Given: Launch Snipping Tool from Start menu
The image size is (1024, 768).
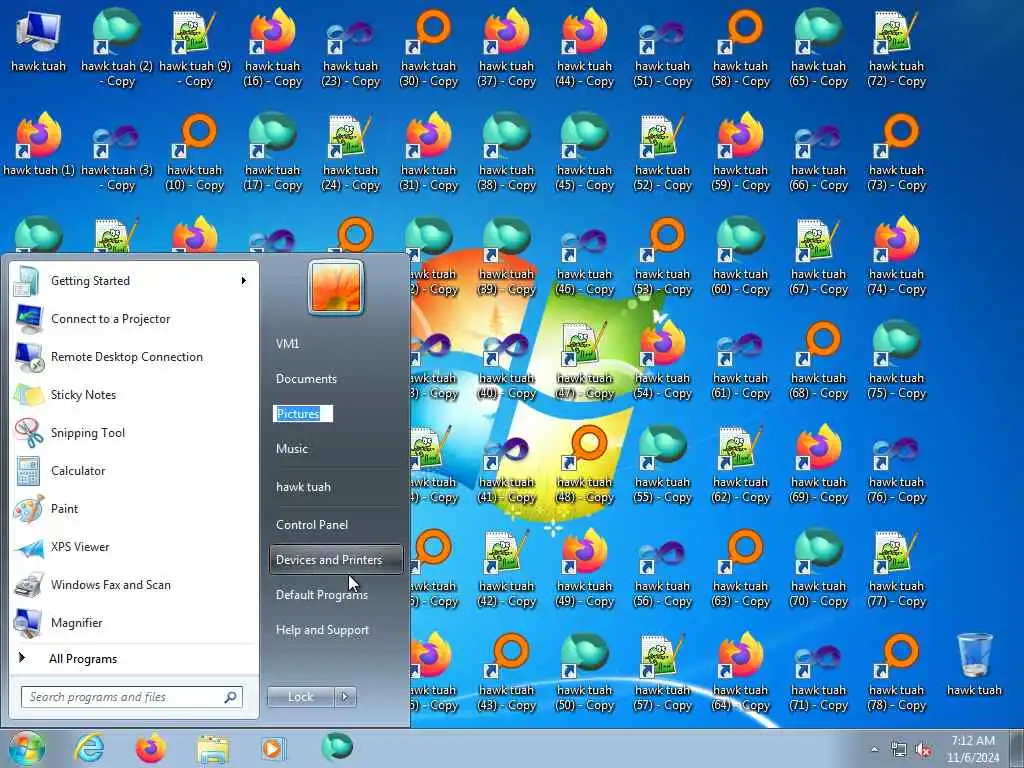Looking at the screenshot, I should [x=135, y=432].
